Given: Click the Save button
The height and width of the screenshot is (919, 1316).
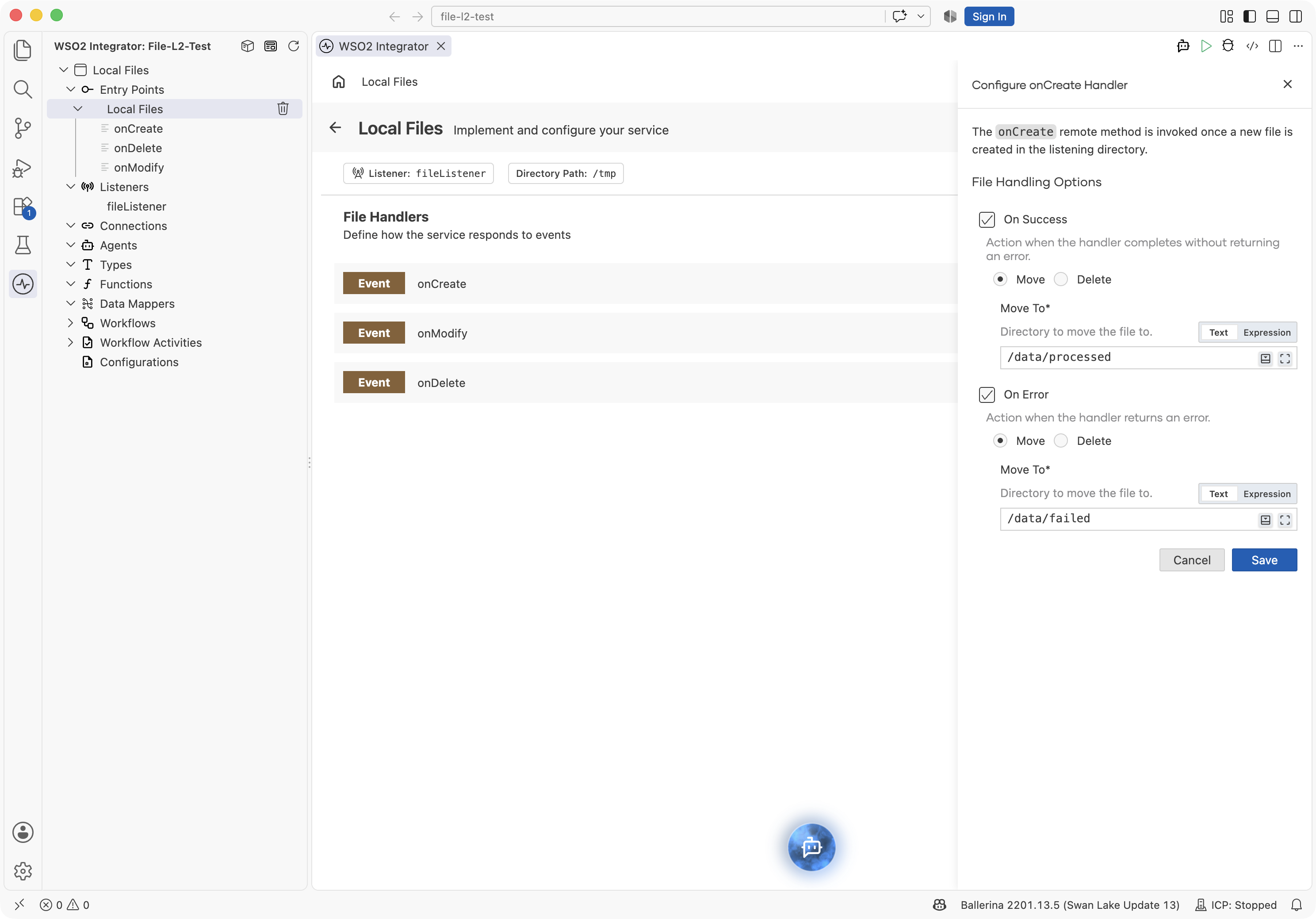Looking at the screenshot, I should [x=1264, y=560].
